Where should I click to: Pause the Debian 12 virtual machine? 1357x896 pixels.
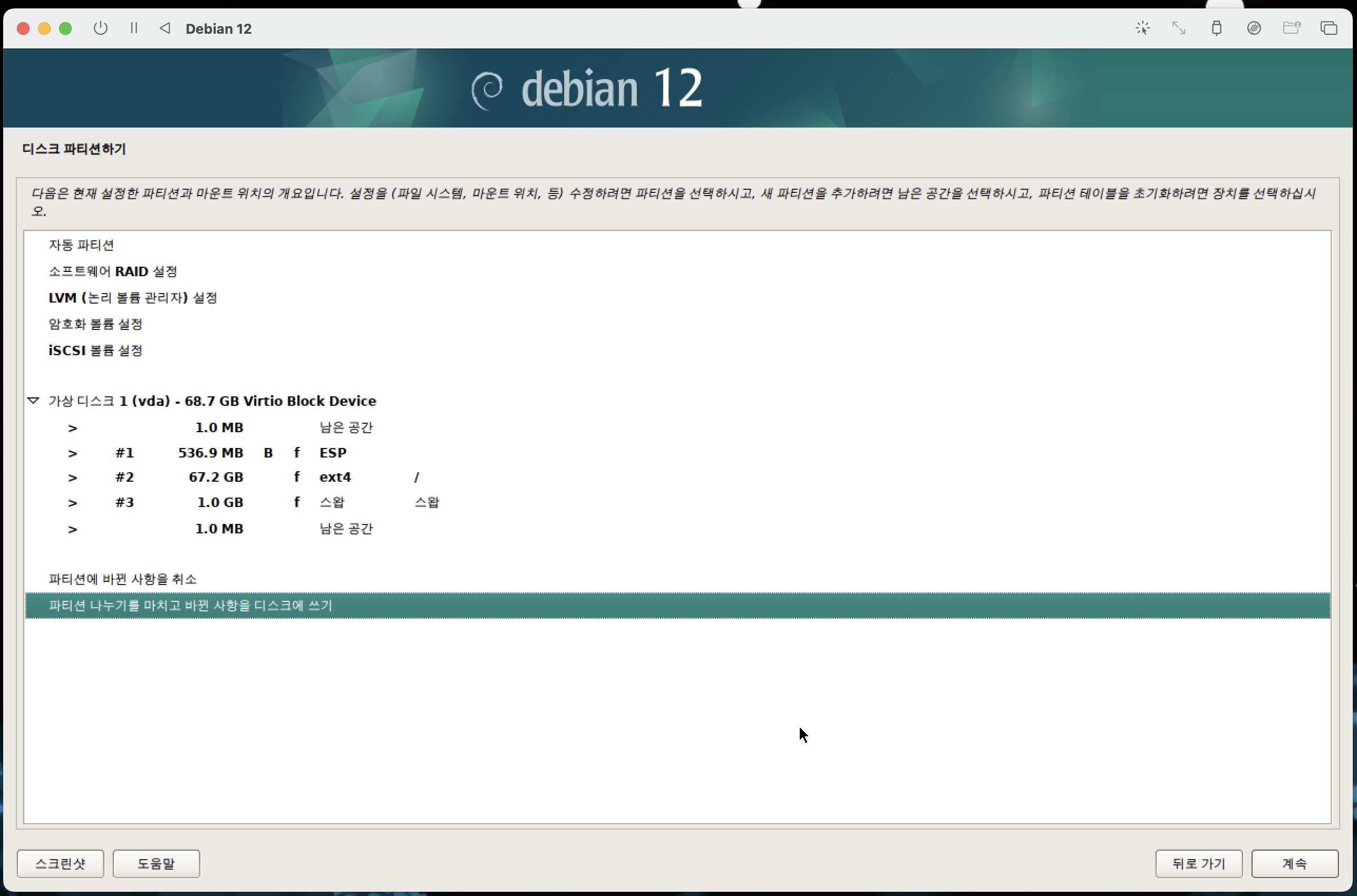[x=134, y=28]
